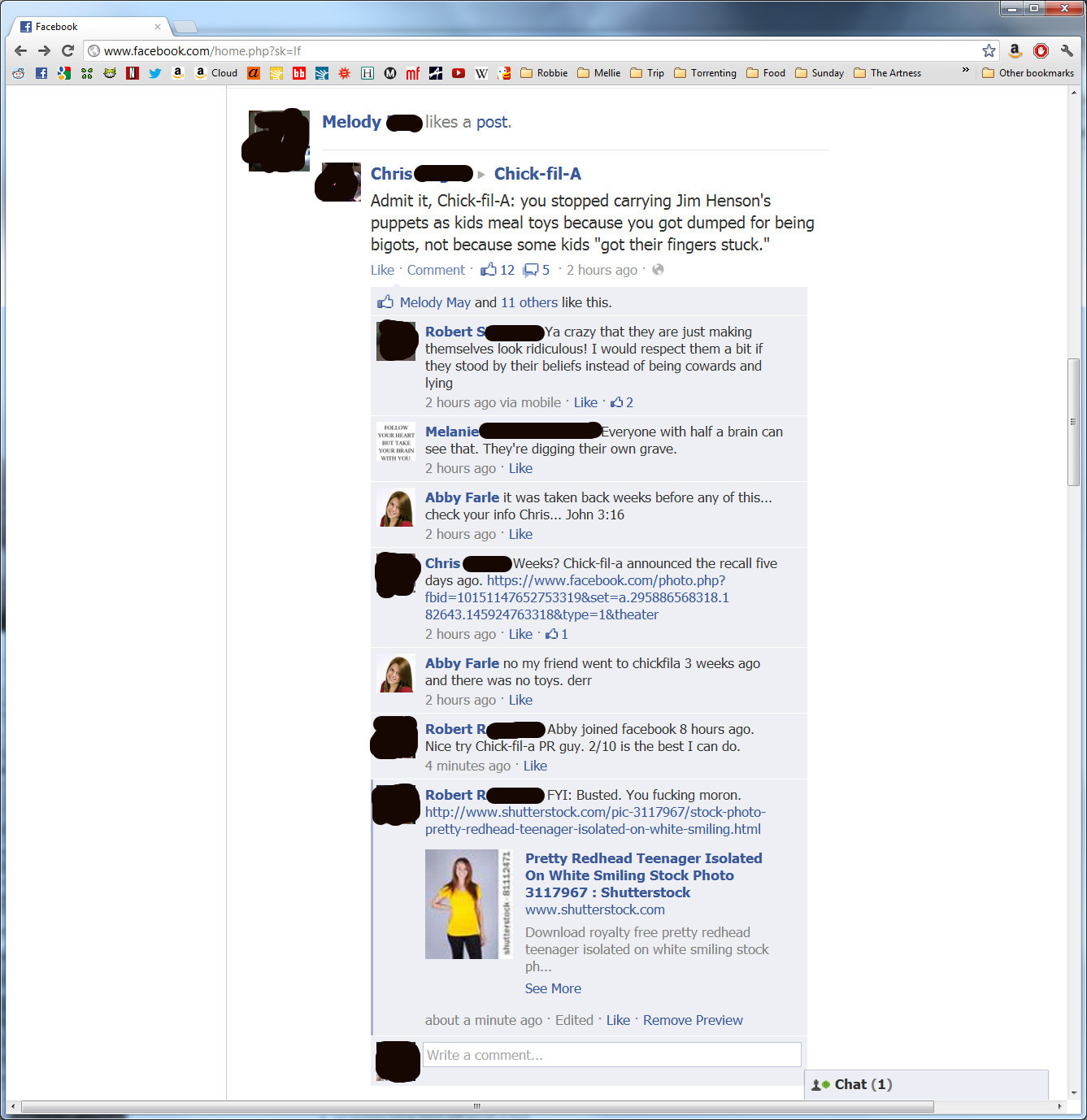Open the Reddit alien bookmark icon

click(19, 73)
